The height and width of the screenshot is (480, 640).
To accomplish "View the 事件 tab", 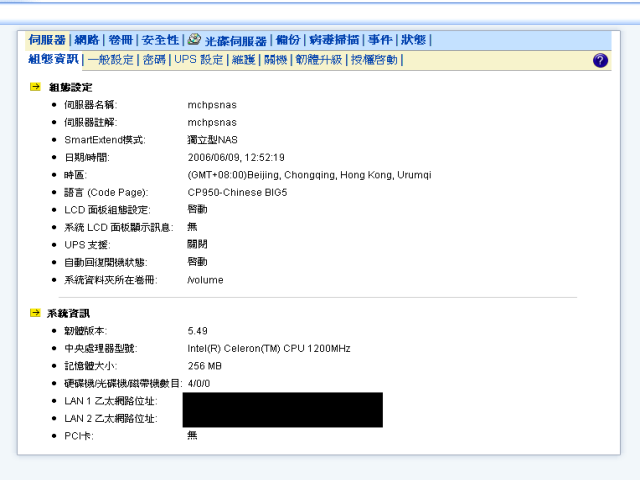I will [x=380, y=40].
